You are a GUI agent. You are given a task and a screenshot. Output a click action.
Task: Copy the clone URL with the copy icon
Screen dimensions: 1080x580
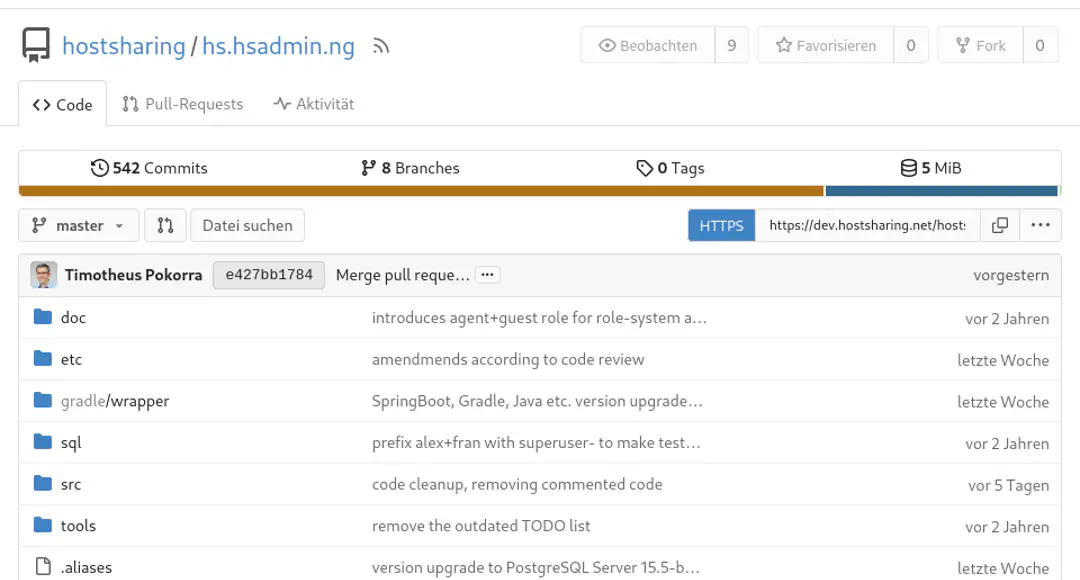[x=1000, y=225]
